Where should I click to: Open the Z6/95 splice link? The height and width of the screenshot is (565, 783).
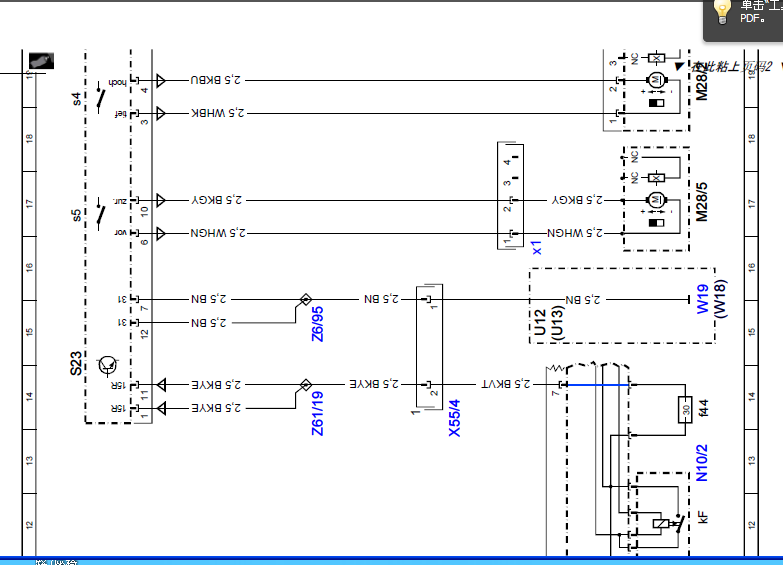(x=317, y=324)
